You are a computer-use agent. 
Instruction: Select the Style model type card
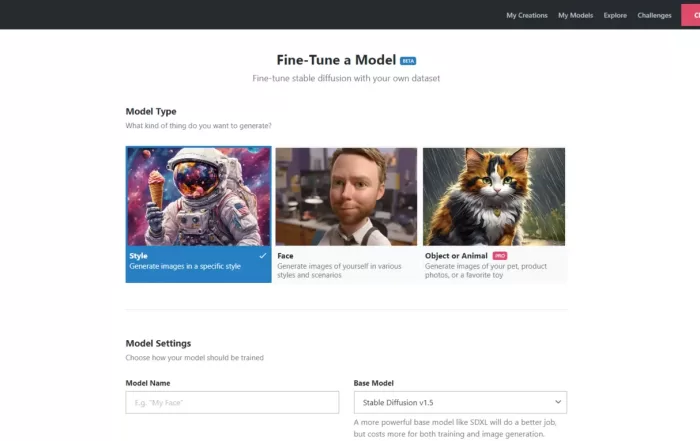198,214
